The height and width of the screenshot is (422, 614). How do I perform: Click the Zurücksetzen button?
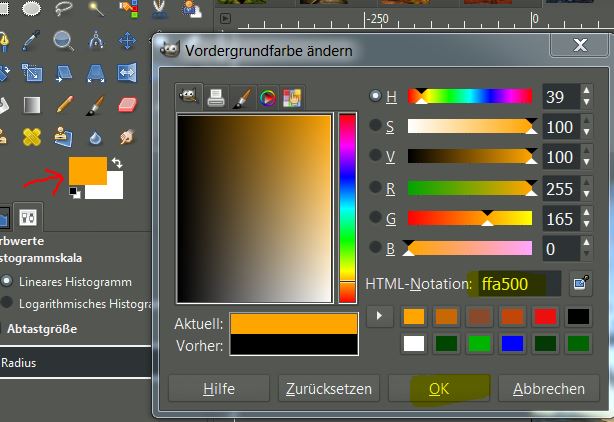[x=329, y=388]
